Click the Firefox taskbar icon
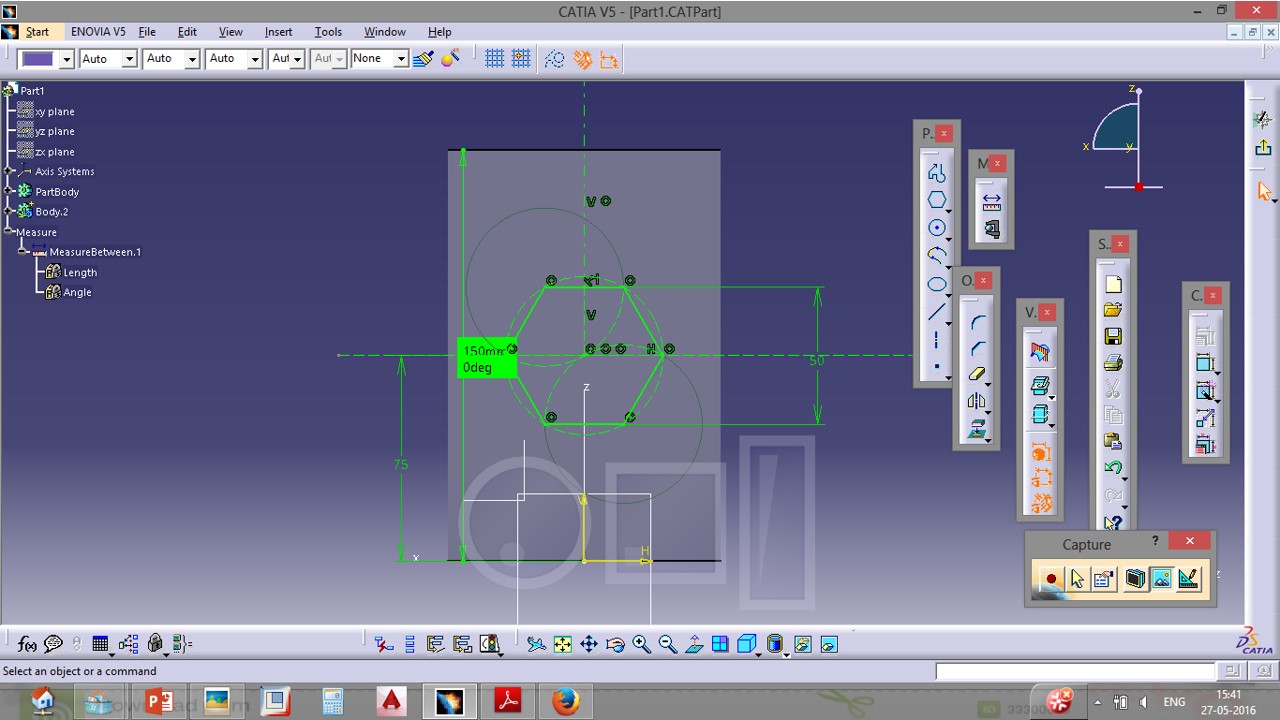The width and height of the screenshot is (1280, 720). click(x=565, y=701)
